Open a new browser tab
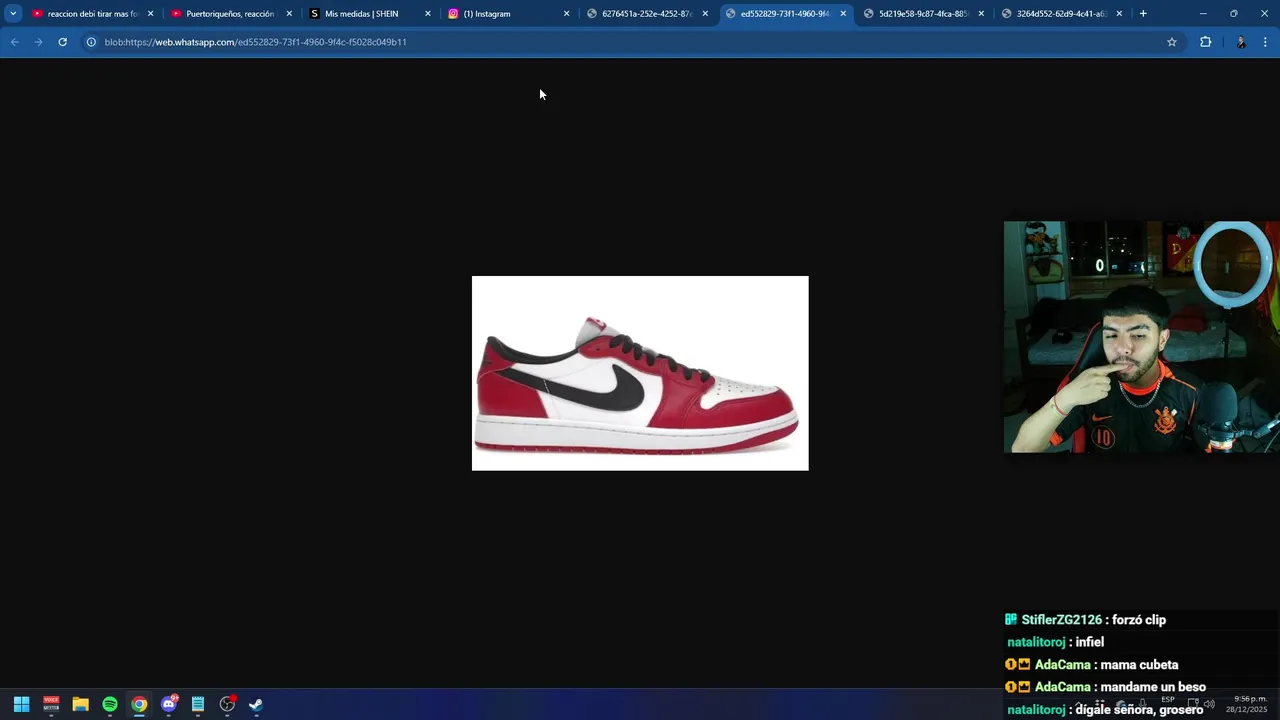 click(1143, 14)
